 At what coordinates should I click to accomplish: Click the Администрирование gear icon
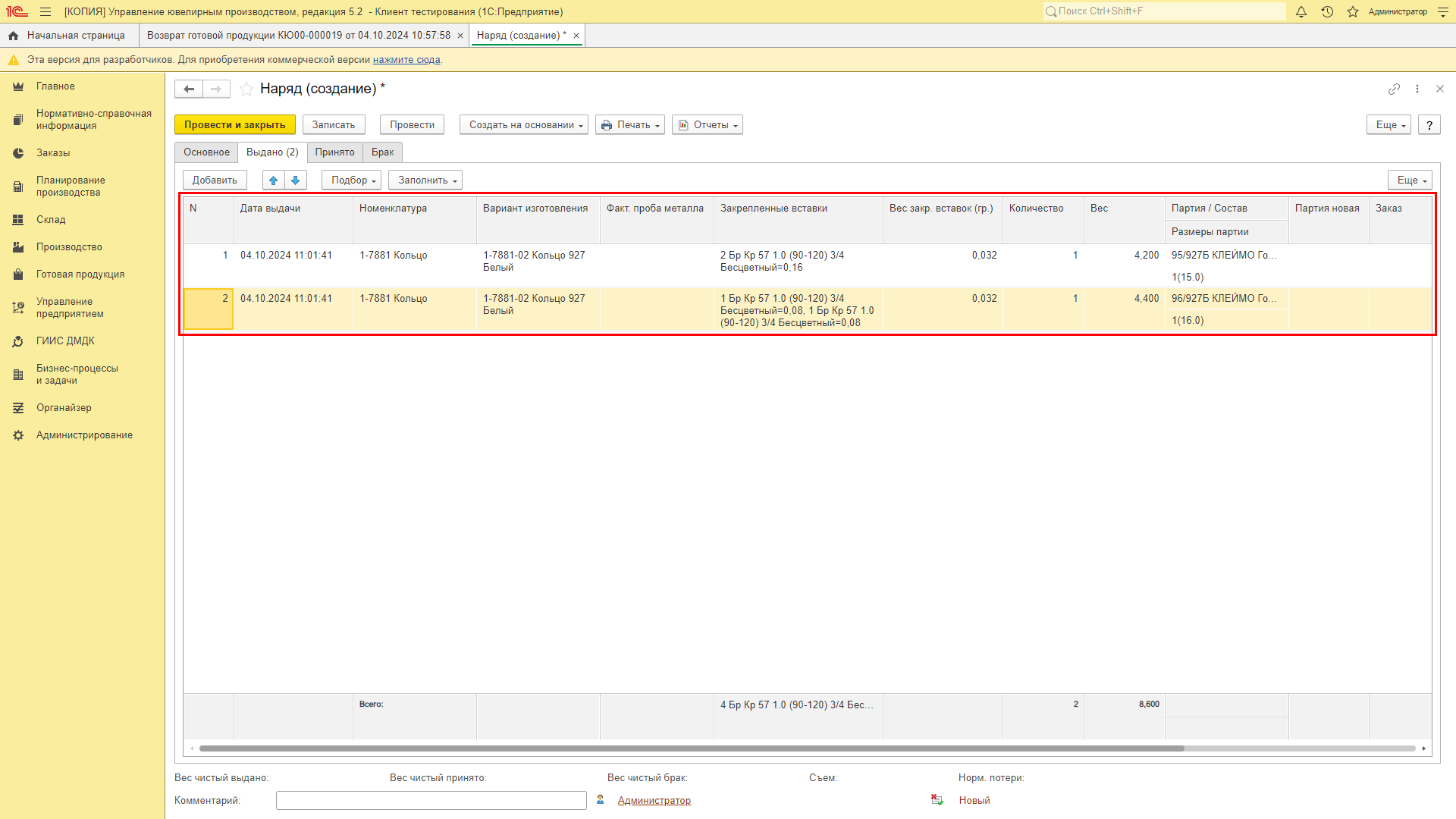coord(18,435)
